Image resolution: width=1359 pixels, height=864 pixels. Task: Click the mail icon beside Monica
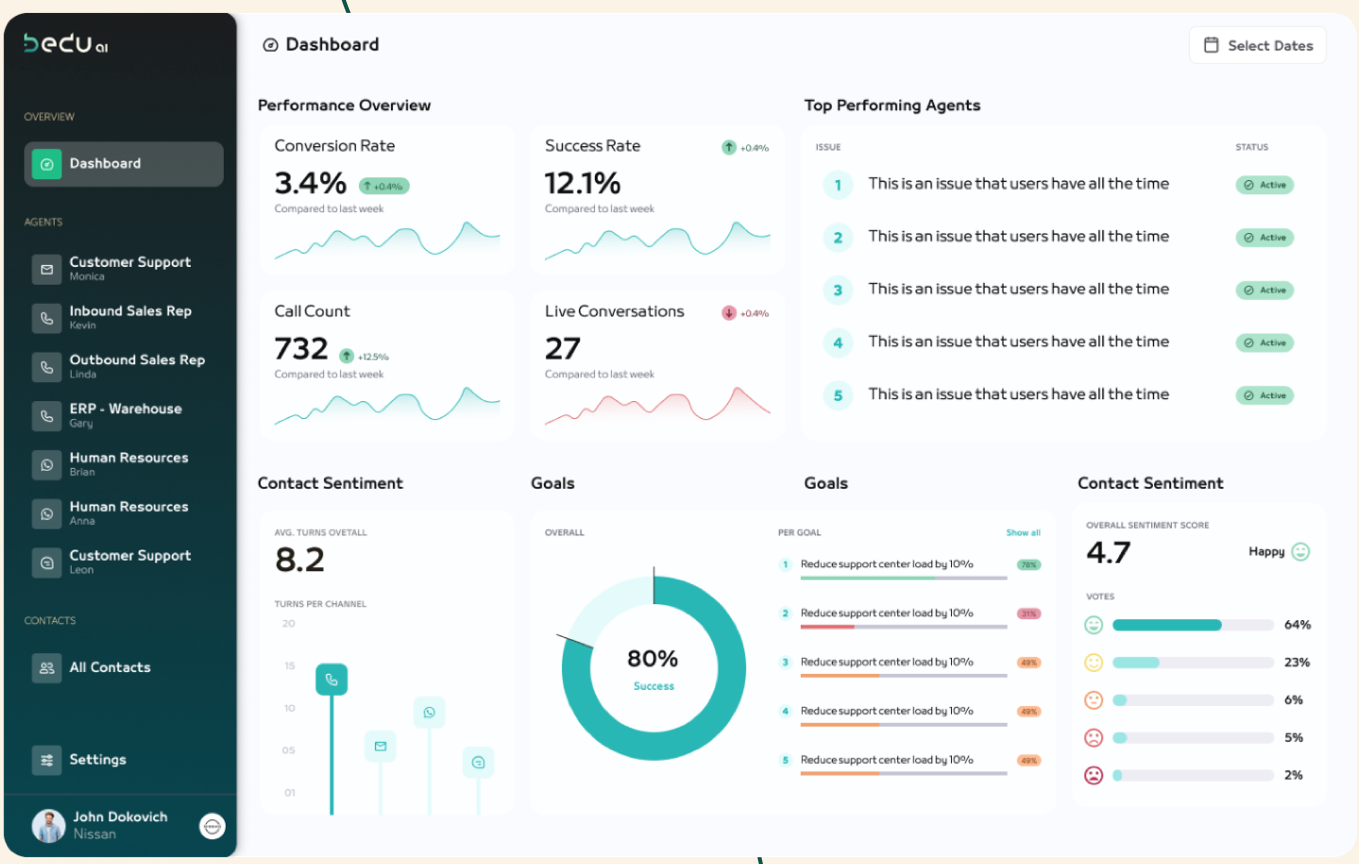click(x=46, y=269)
